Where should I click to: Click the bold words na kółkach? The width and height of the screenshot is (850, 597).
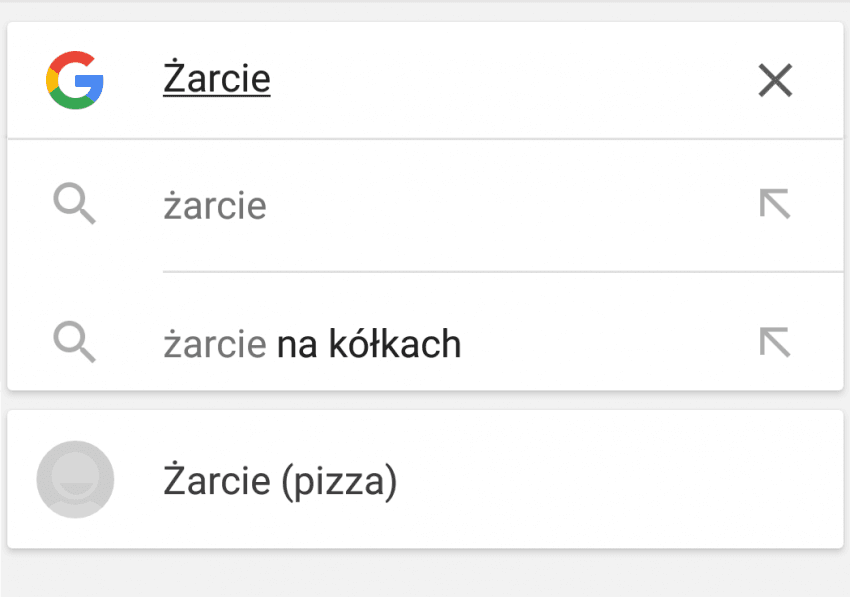(369, 344)
